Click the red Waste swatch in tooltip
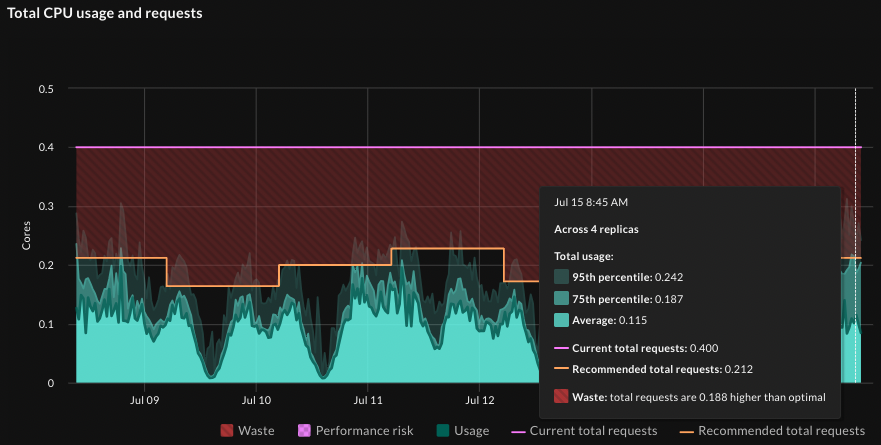The width and height of the screenshot is (881, 445). pyautogui.click(x=561, y=397)
